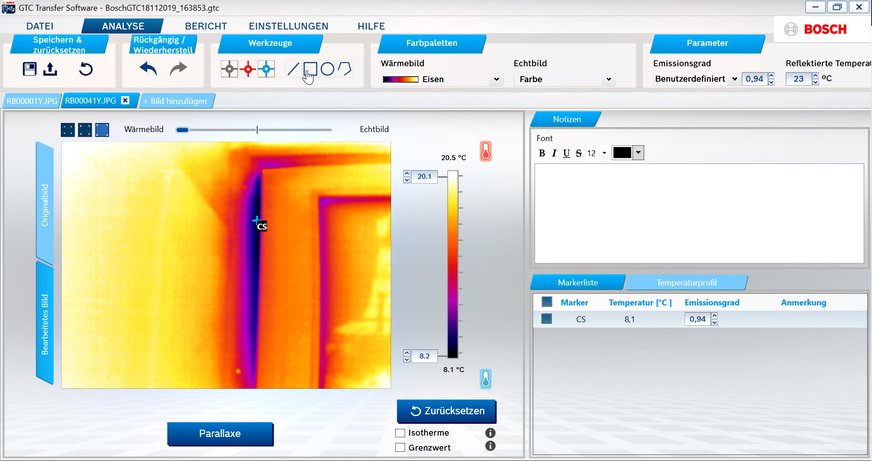Click the red hot thermometer icon
The width and height of the screenshot is (872, 461).
click(485, 151)
